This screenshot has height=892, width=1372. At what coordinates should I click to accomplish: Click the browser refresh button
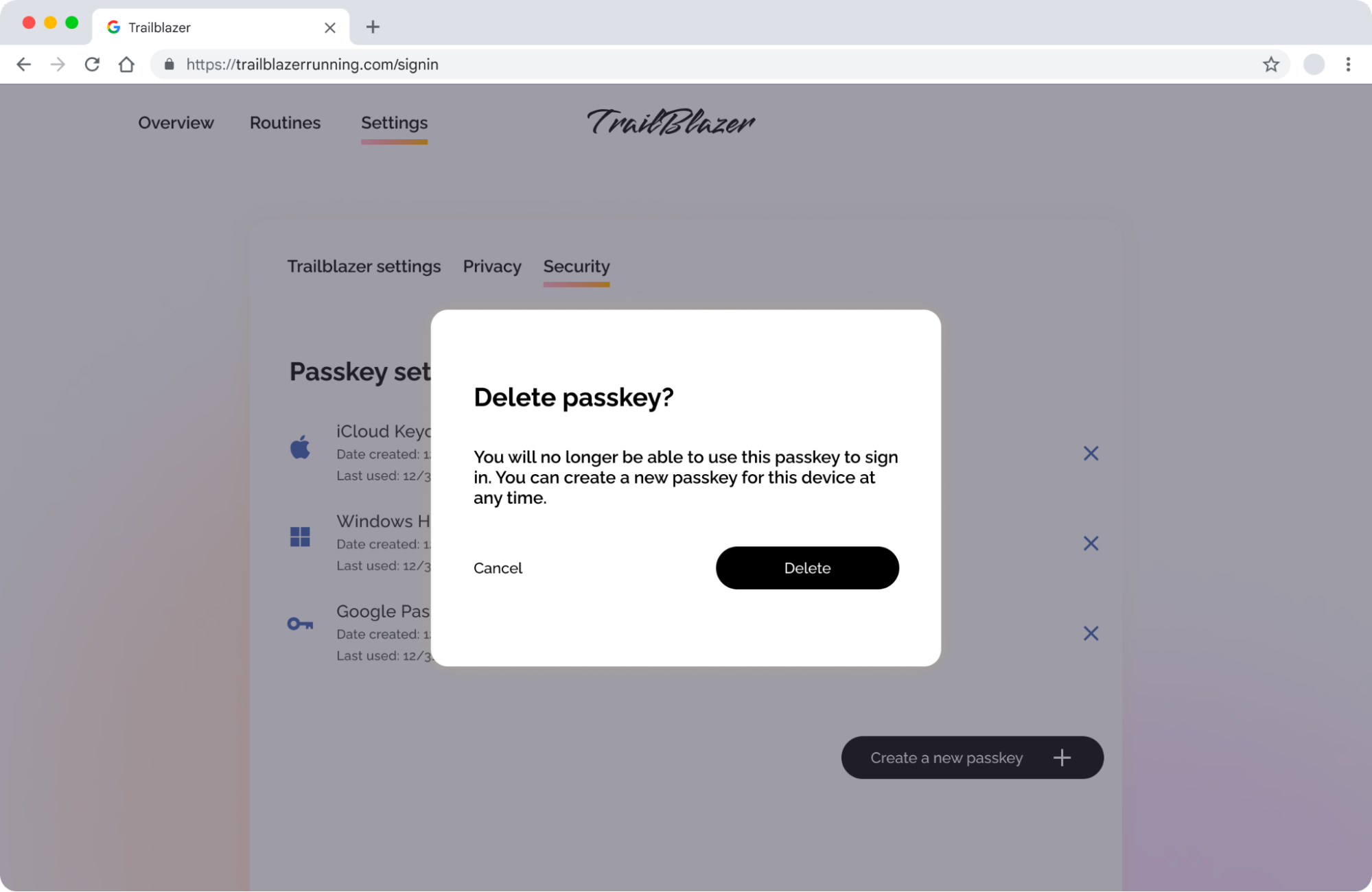(90, 65)
